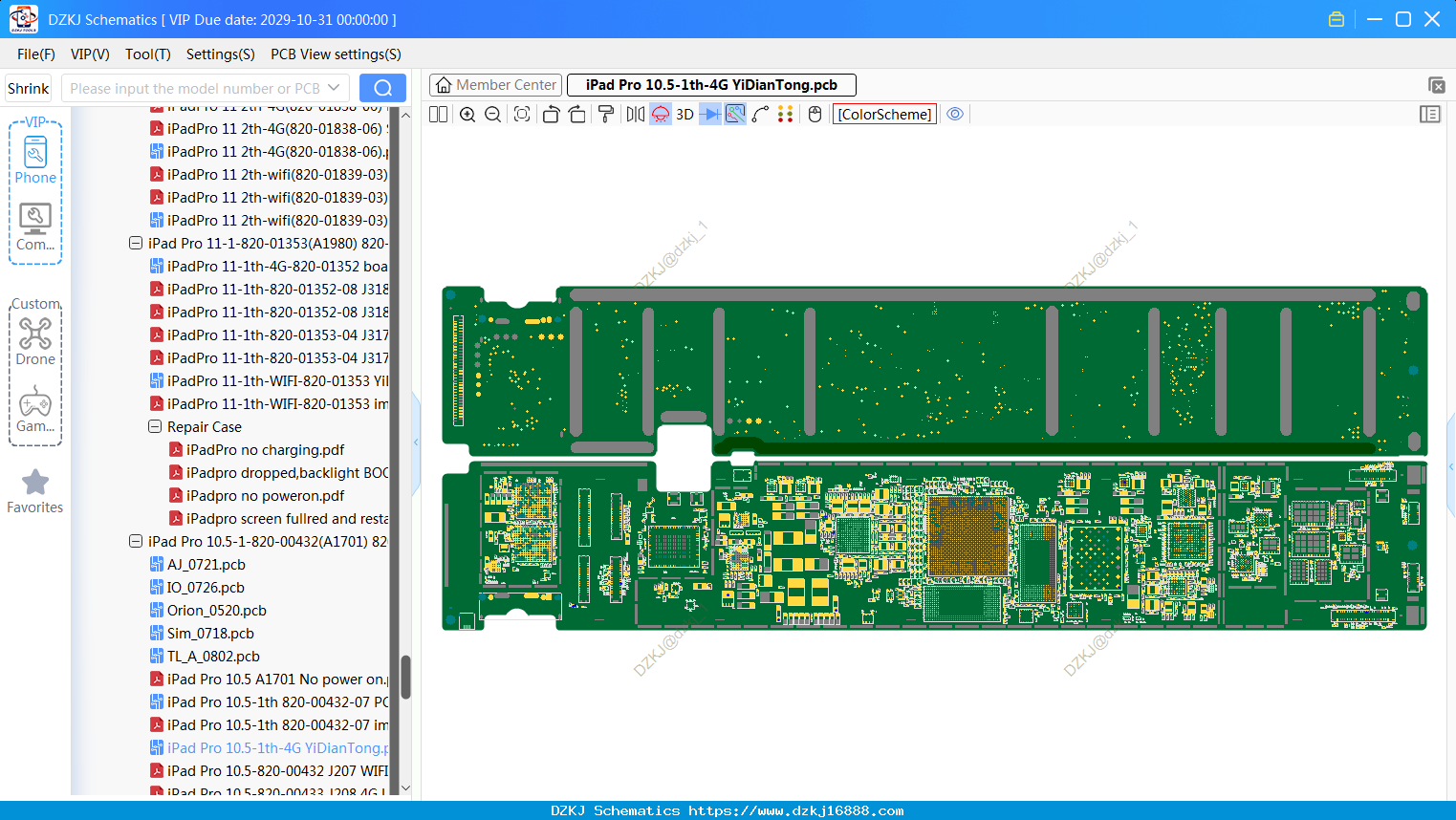Collapse the iPad Pro 11-1-820-01353(A1980) folder
The width and height of the screenshot is (1456, 820).
coord(136,244)
